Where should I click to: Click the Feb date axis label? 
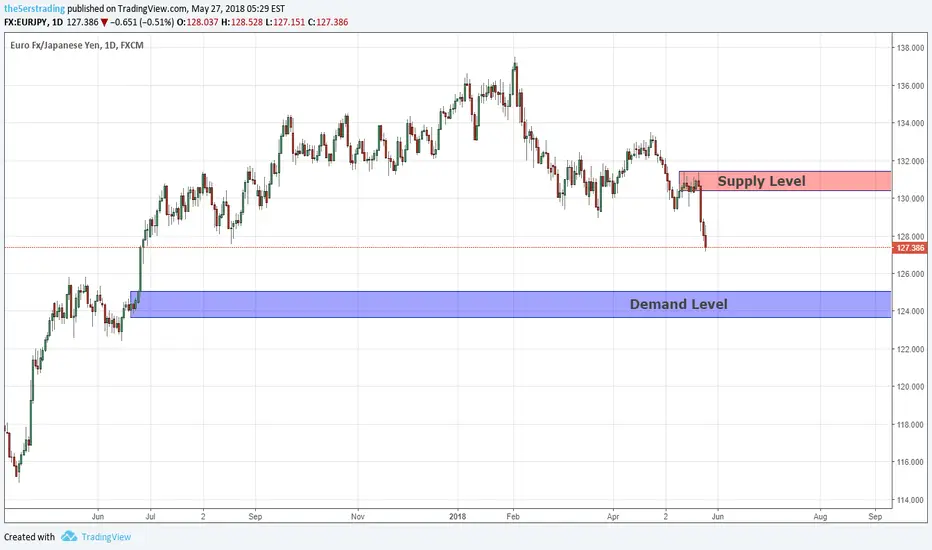pos(513,517)
